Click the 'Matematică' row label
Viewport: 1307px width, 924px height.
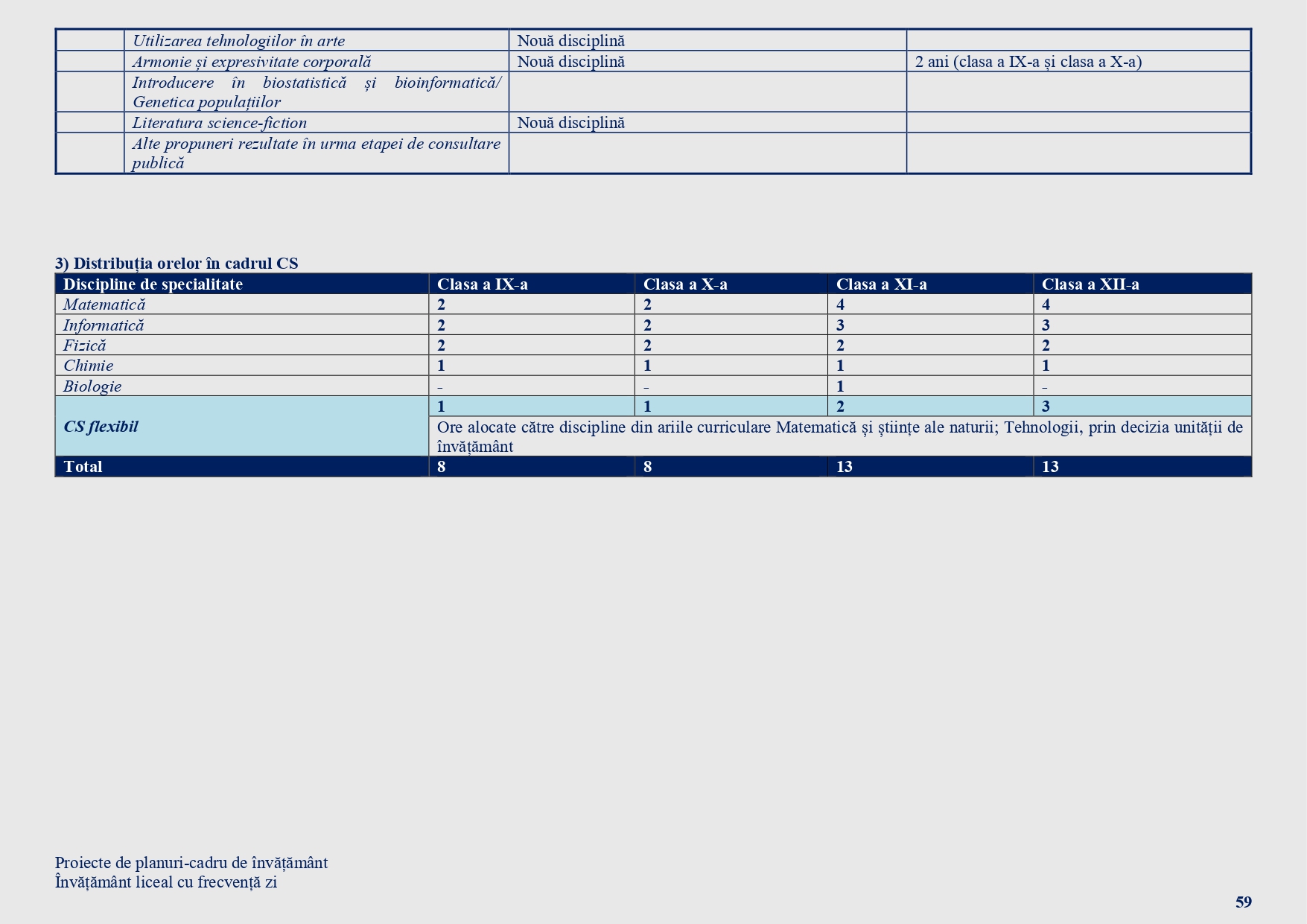(104, 305)
